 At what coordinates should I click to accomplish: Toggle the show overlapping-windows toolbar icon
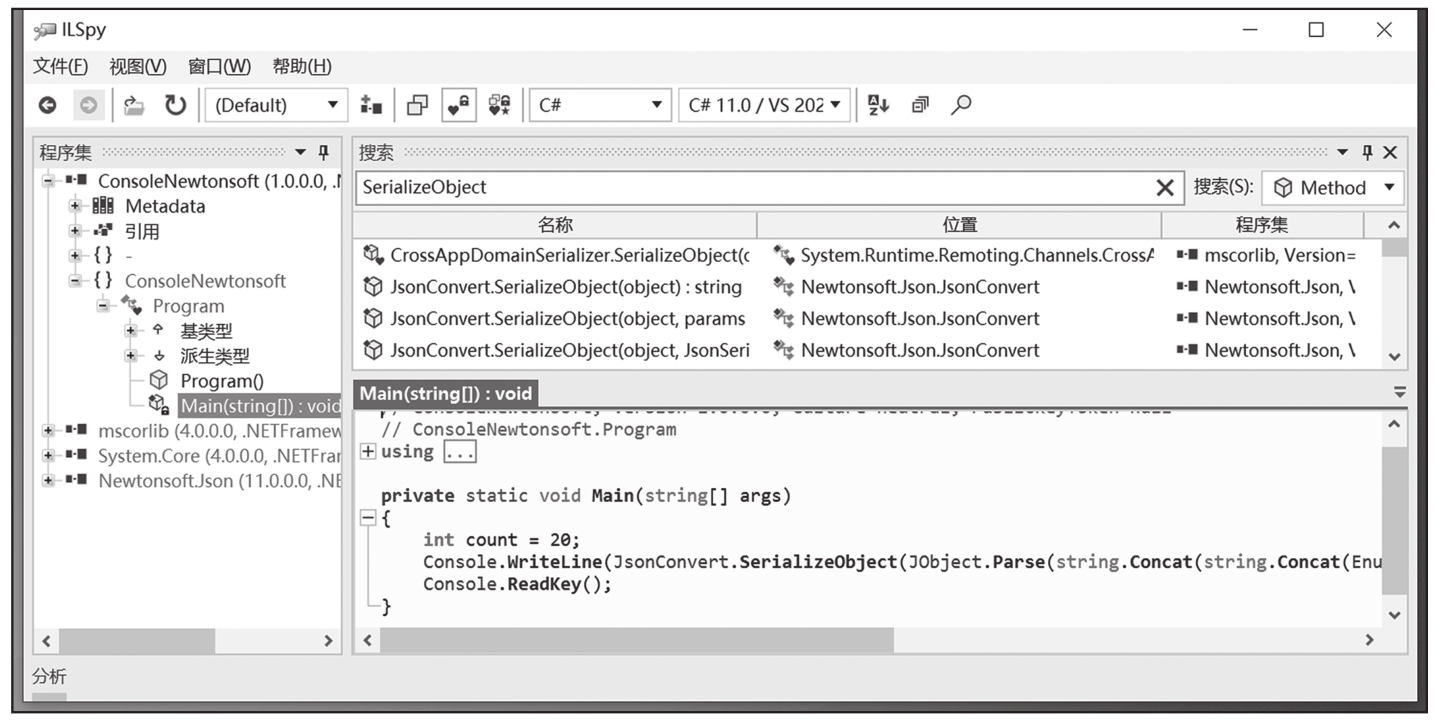[x=418, y=105]
